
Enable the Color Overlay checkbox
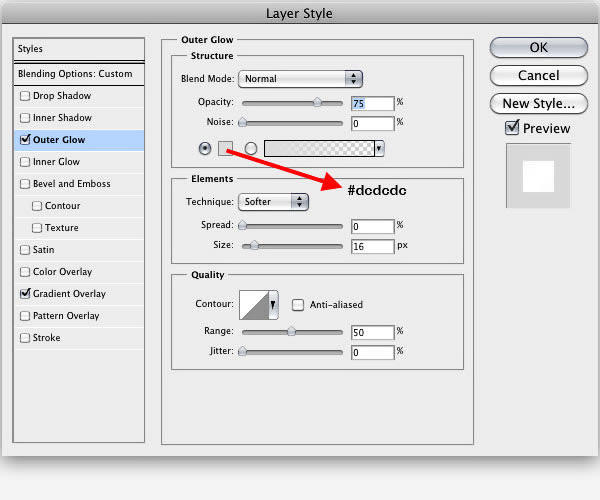click(25, 272)
